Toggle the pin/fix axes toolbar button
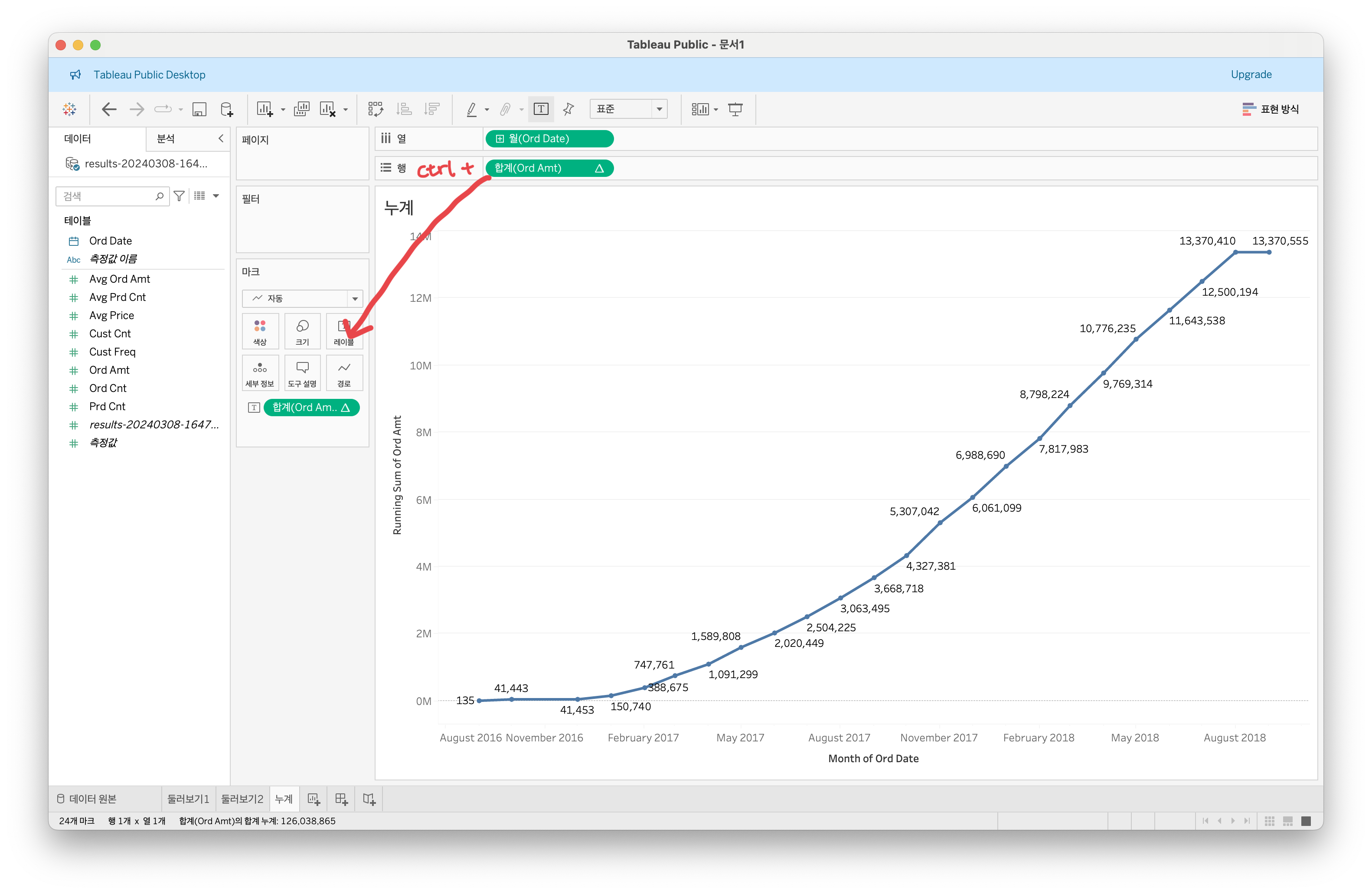 568,110
